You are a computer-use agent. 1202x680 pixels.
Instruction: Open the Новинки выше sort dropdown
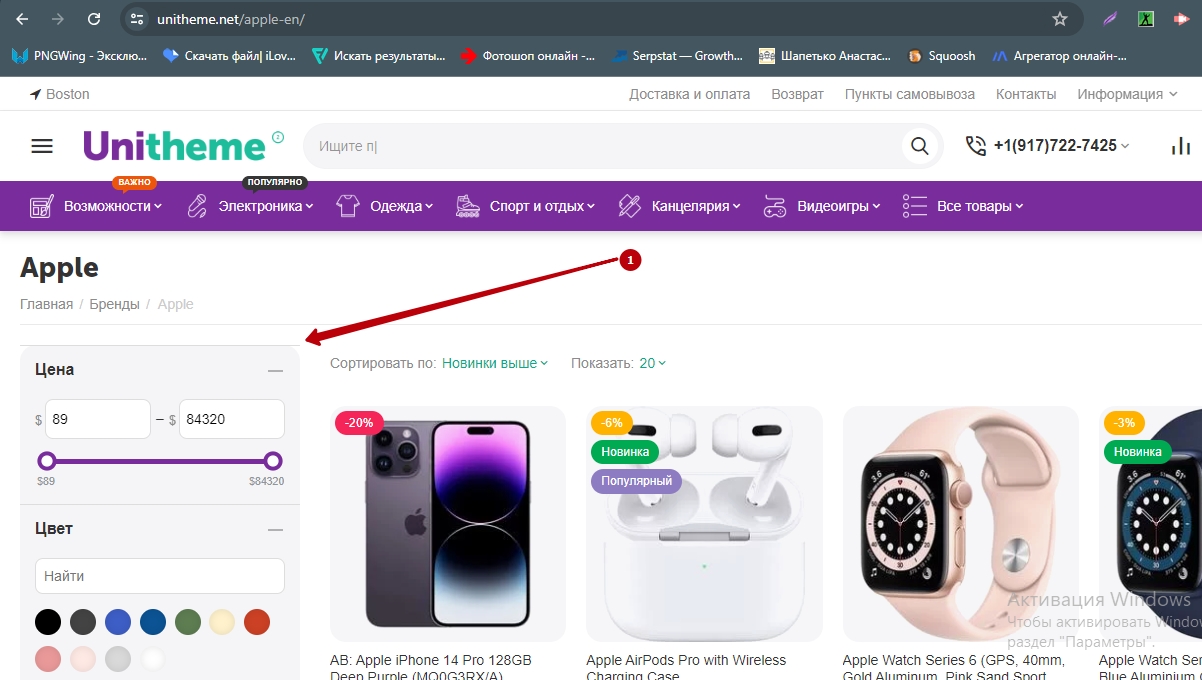495,363
